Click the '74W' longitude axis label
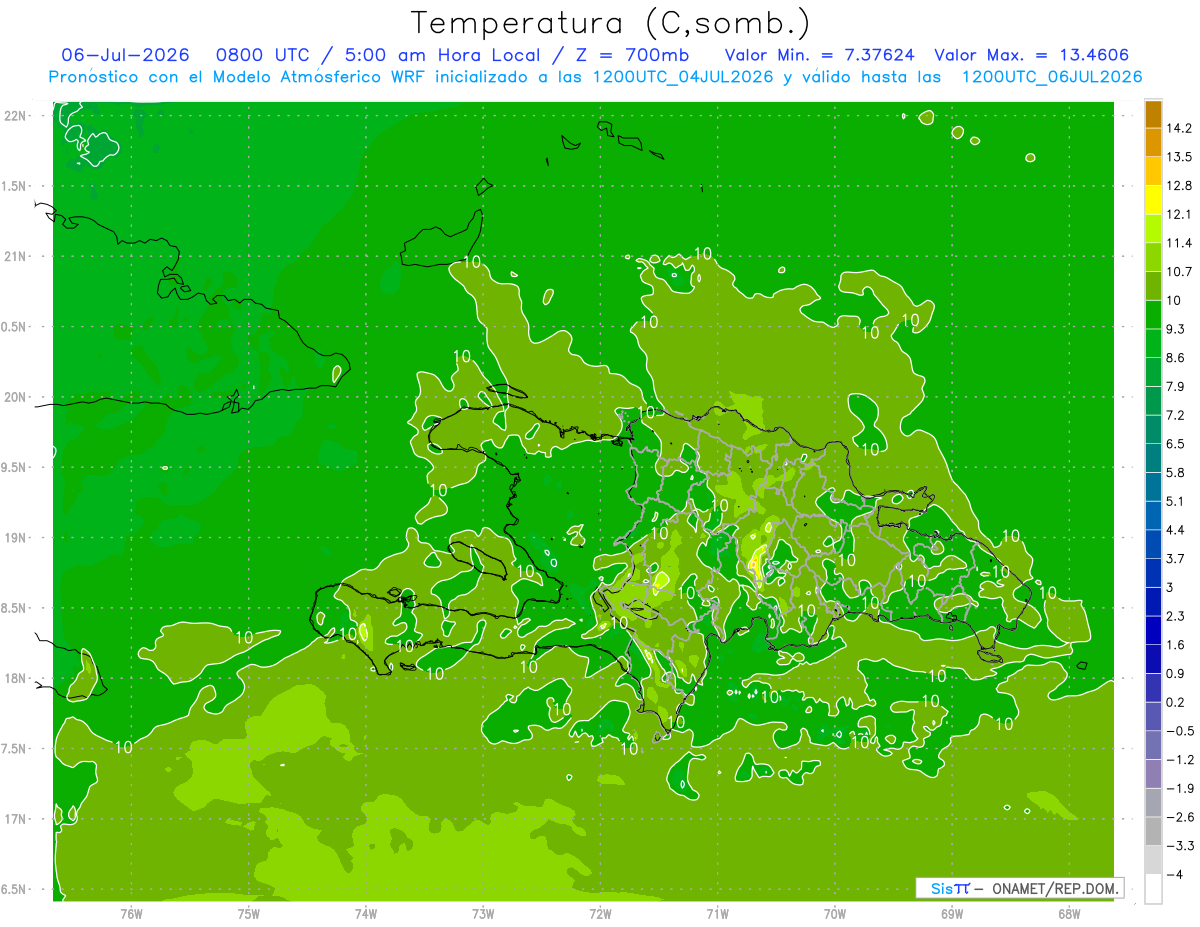Screen dimensions: 1200x927 click(366, 913)
